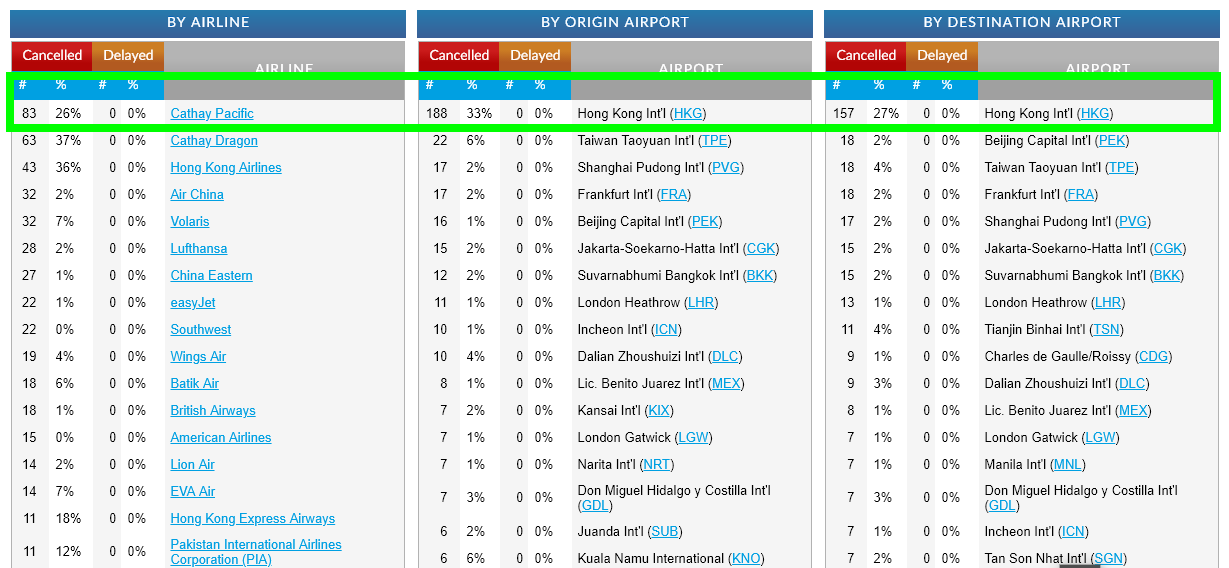Open FRA link in origin airport table
1229x568 pixels.
pos(673,195)
